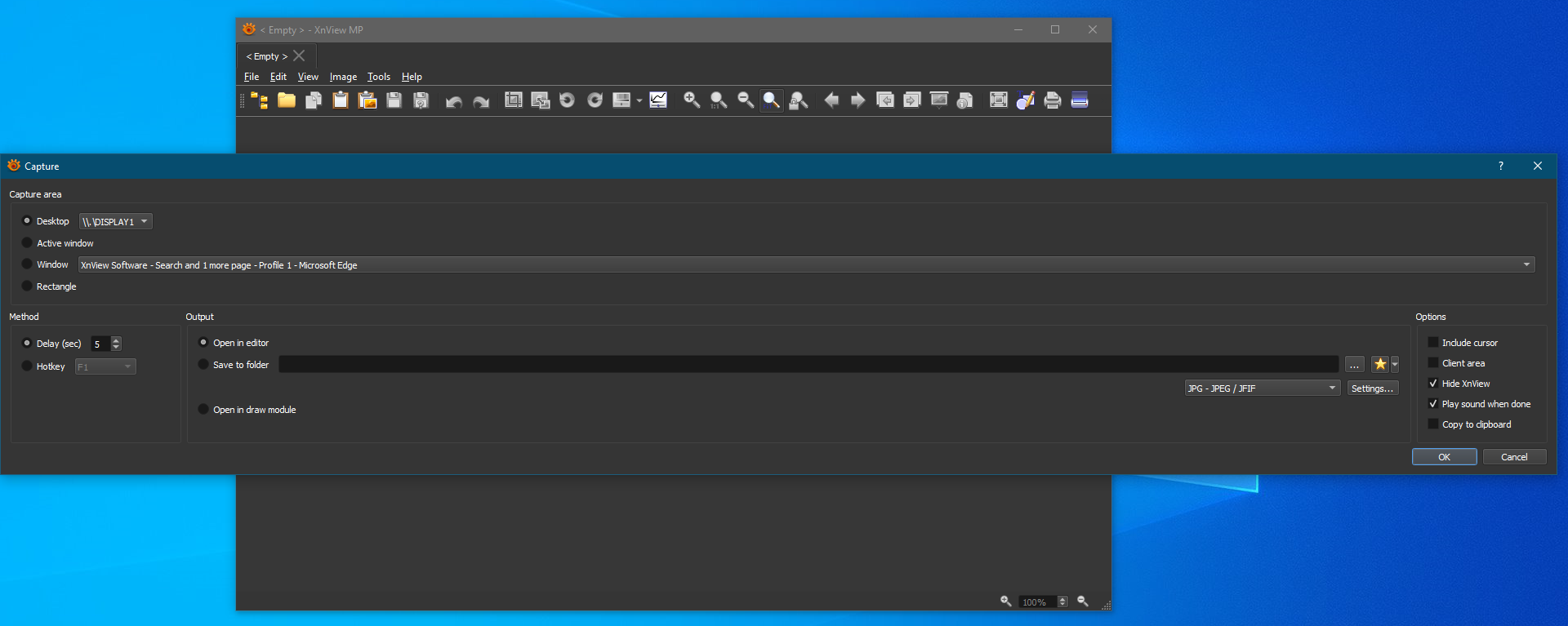Click the Next page icon in toolbar

pyautogui.click(x=912, y=100)
